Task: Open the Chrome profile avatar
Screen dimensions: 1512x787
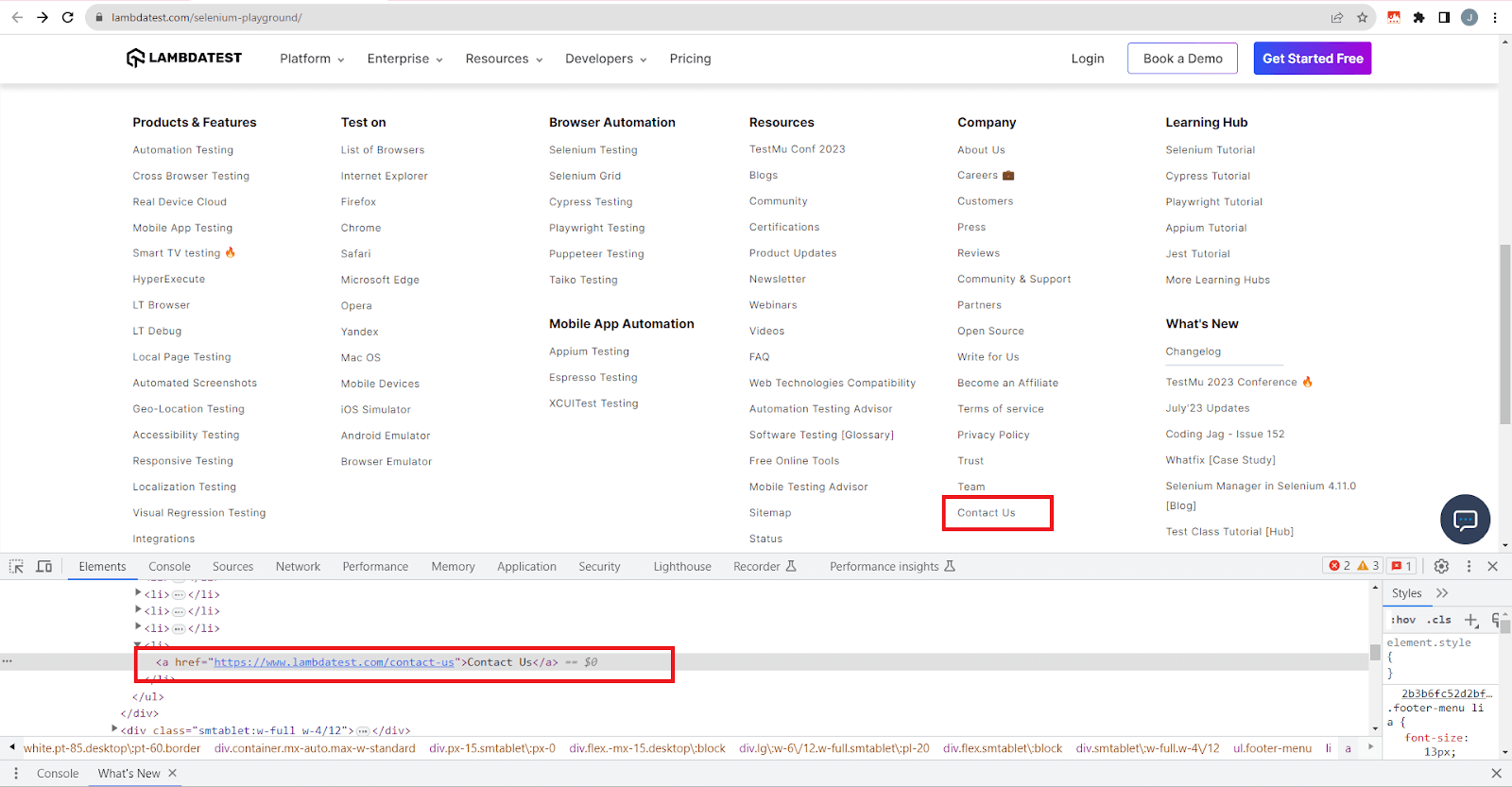Action: coord(1469,17)
